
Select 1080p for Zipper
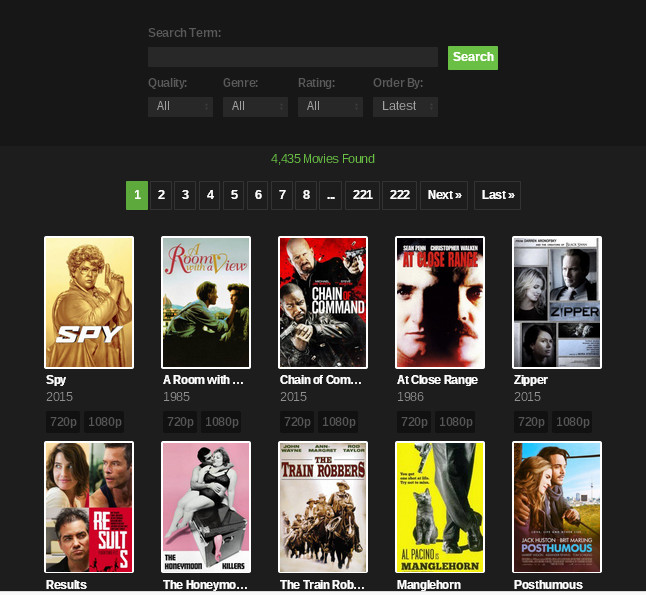coord(573,422)
